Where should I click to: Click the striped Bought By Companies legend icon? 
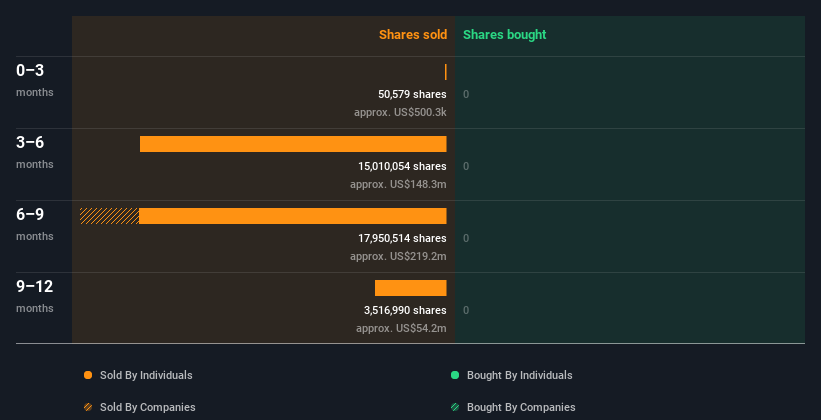click(455, 407)
